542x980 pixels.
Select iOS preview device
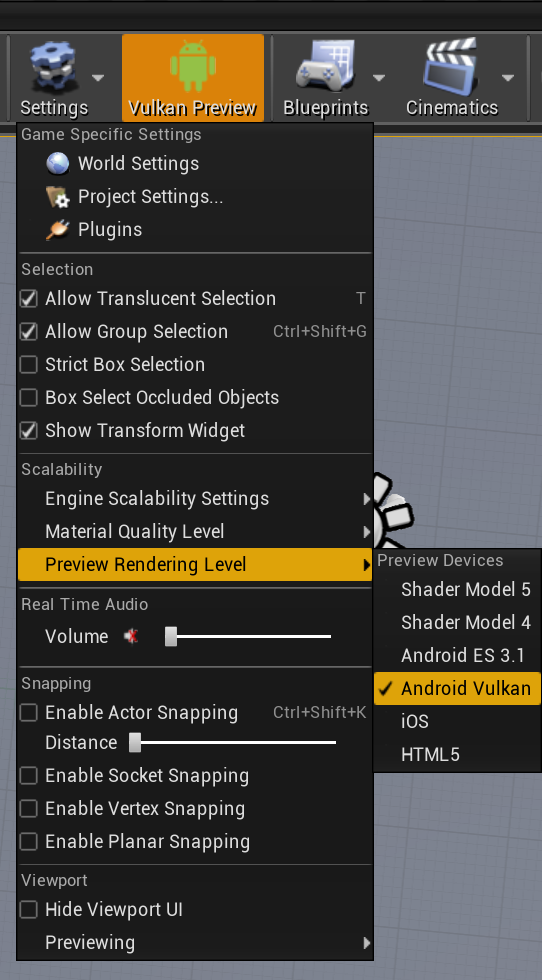tap(457, 722)
